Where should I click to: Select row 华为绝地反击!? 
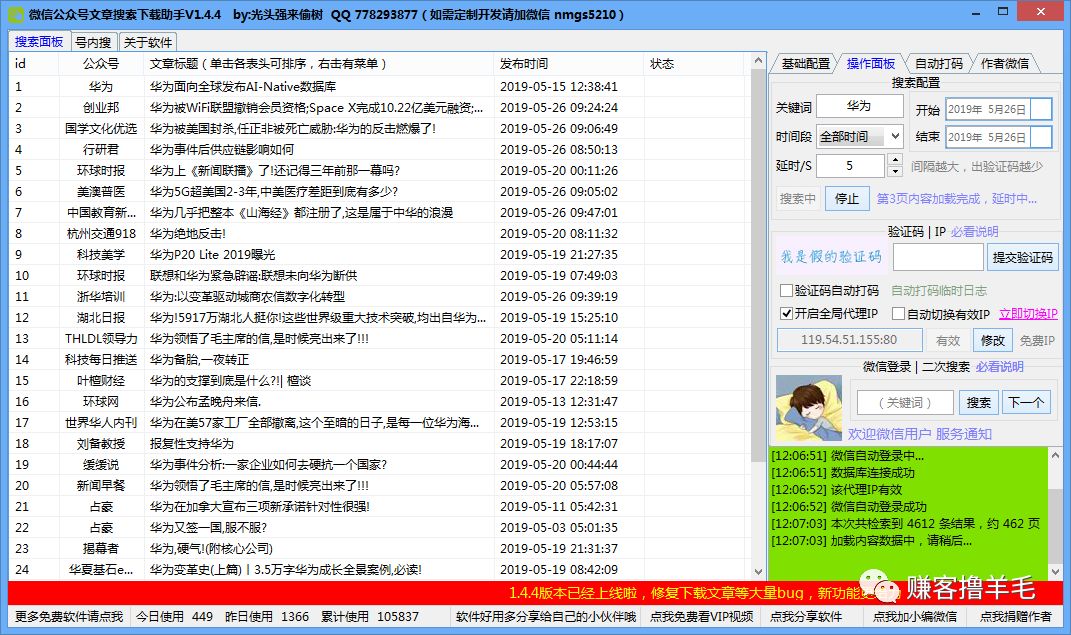tap(379, 234)
